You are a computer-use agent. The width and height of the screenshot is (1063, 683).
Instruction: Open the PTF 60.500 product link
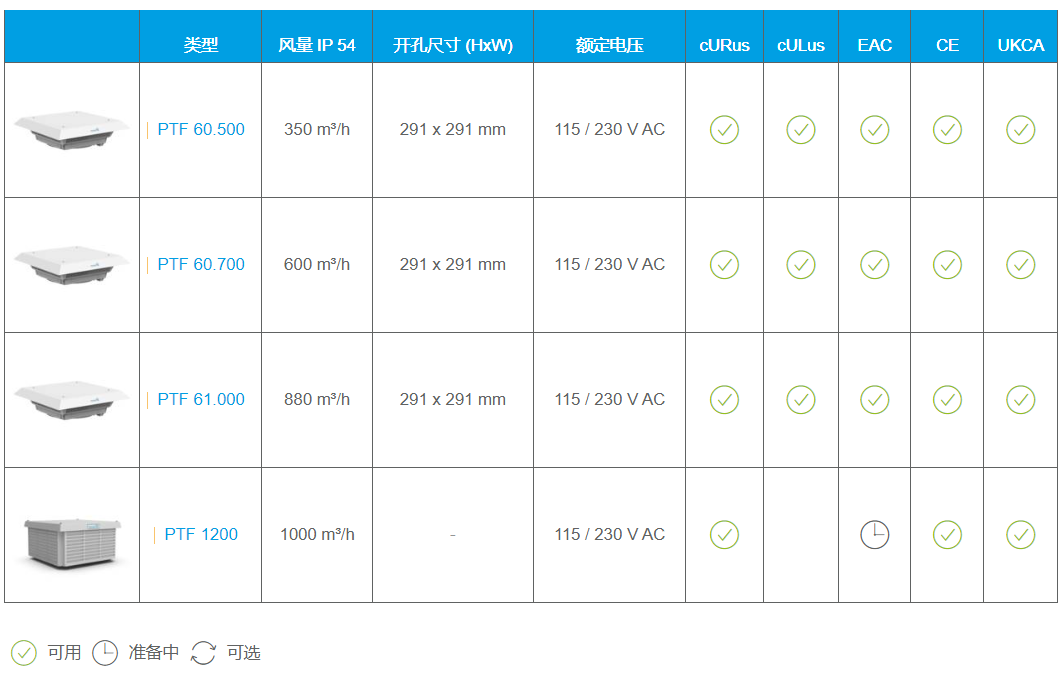tap(201, 130)
